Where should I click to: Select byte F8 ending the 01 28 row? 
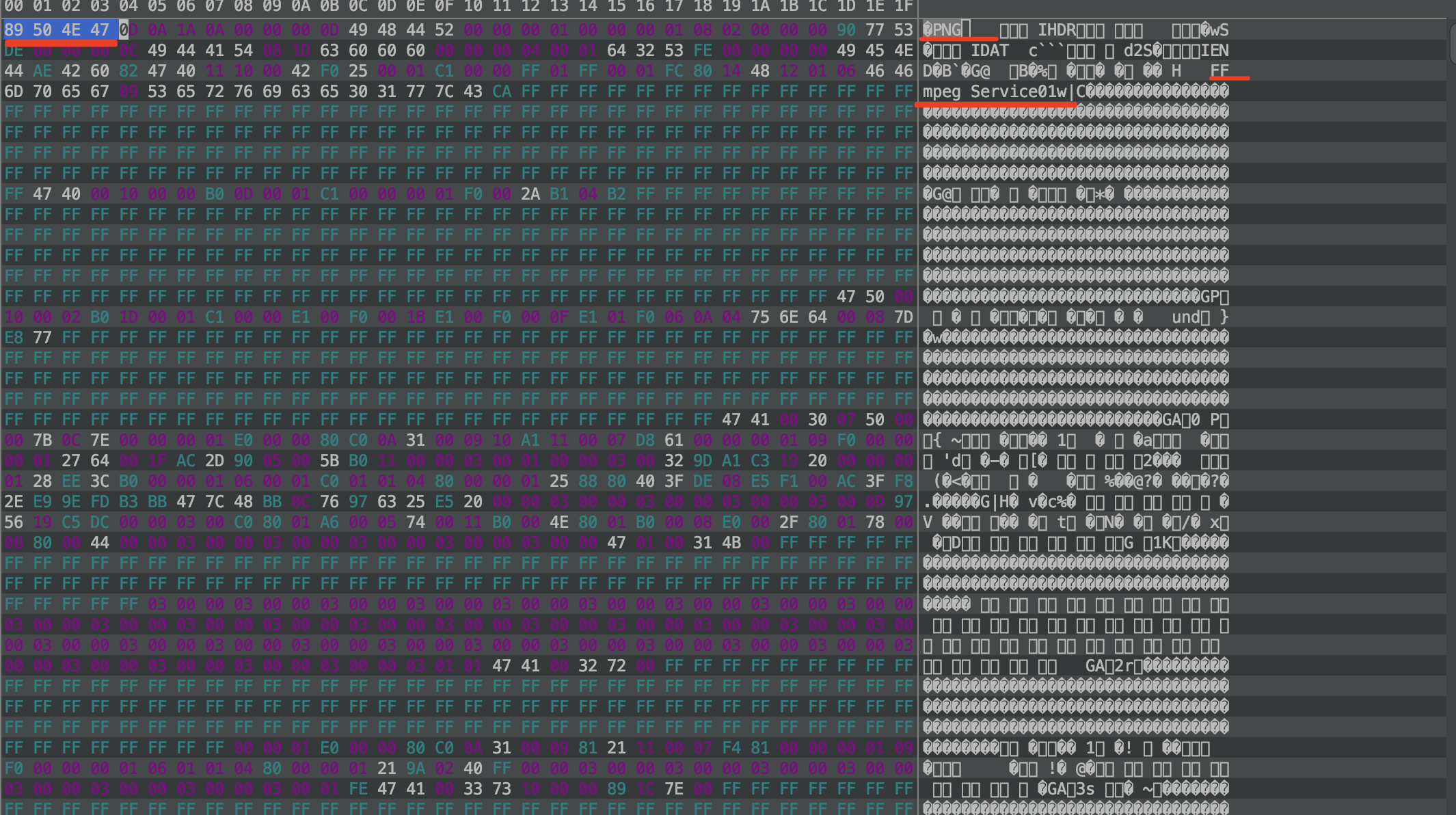click(x=904, y=481)
